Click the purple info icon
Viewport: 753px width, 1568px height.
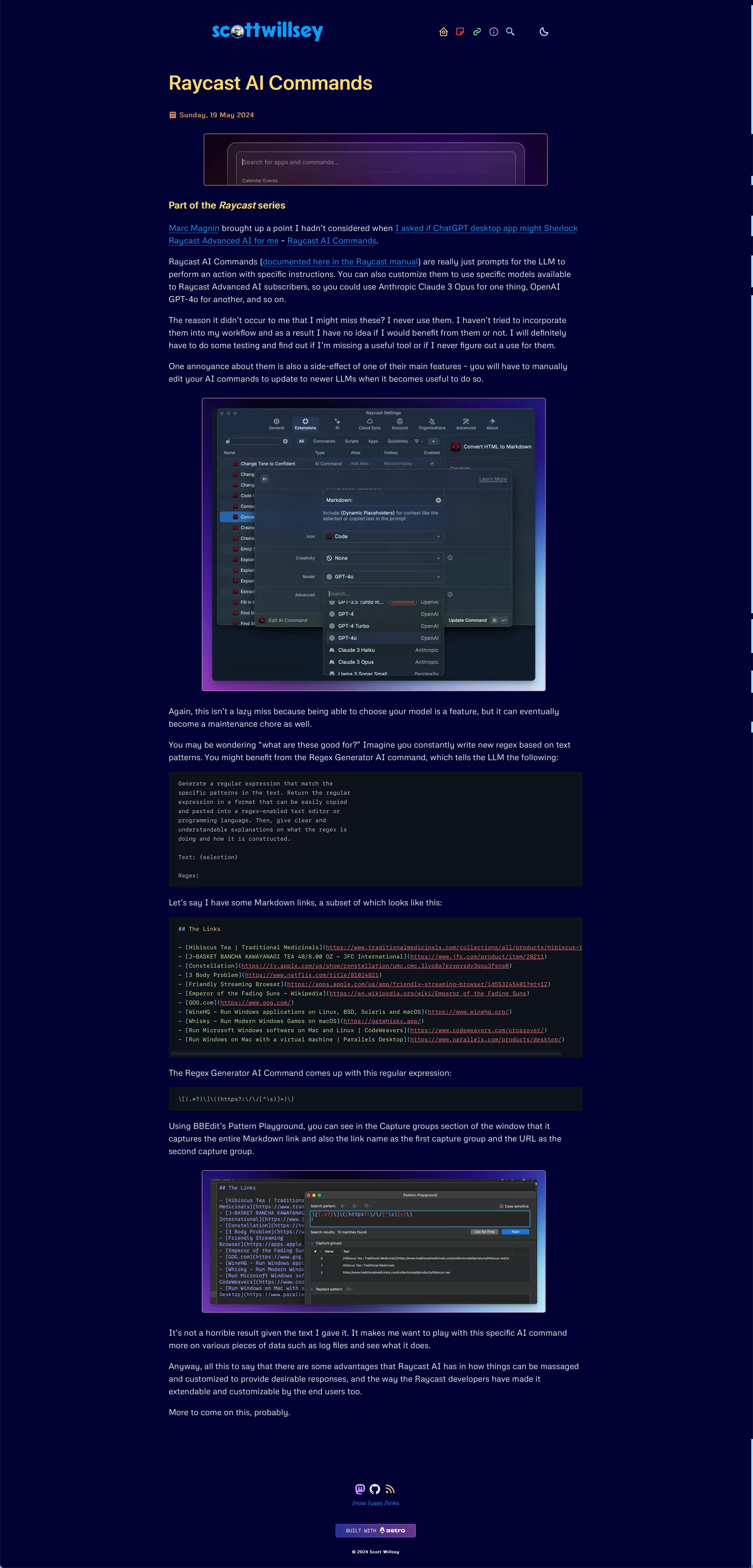pos(493,32)
